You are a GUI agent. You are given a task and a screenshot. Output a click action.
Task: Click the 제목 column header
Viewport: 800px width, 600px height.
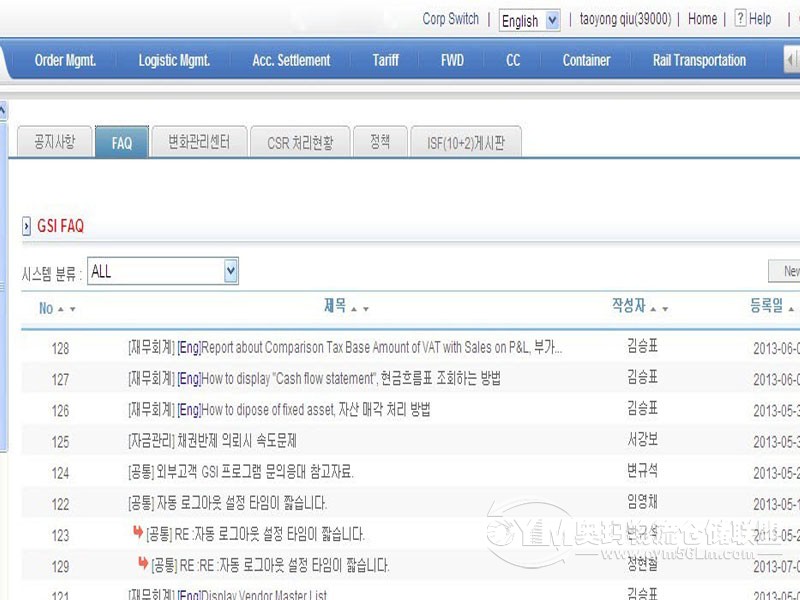point(335,306)
